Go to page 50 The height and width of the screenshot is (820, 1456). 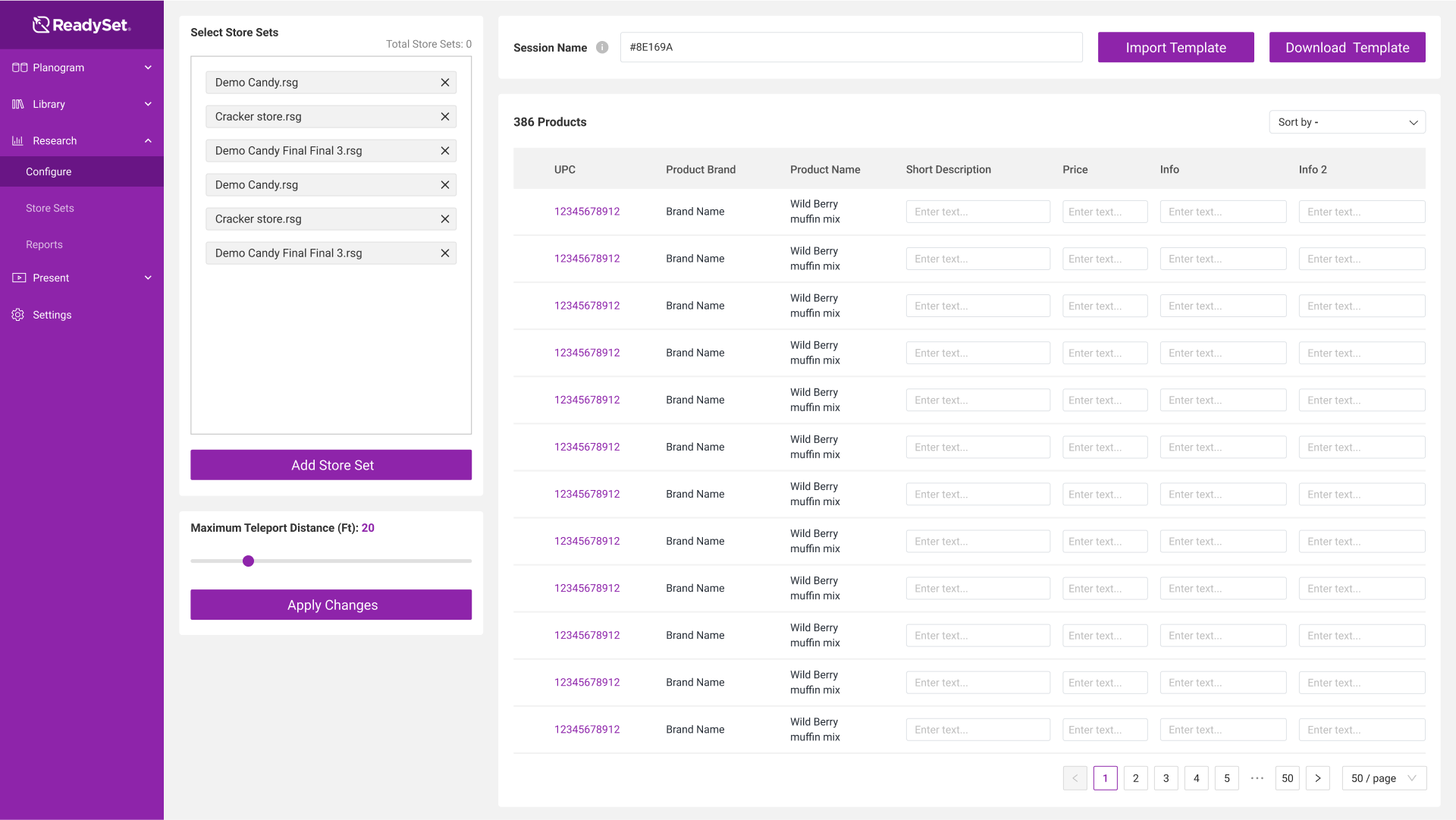pos(1287,778)
